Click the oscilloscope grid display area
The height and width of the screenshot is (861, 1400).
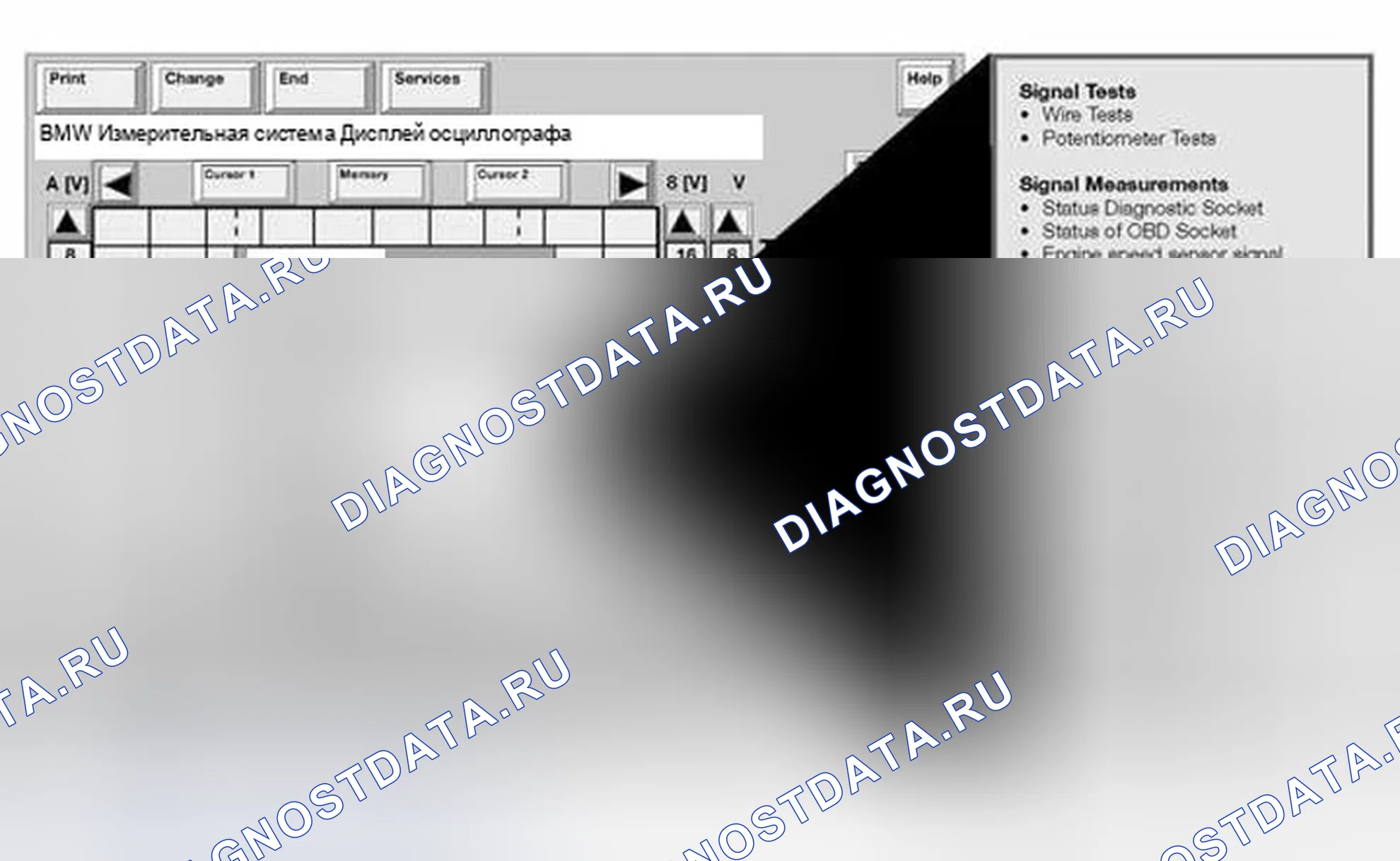(375, 233)
